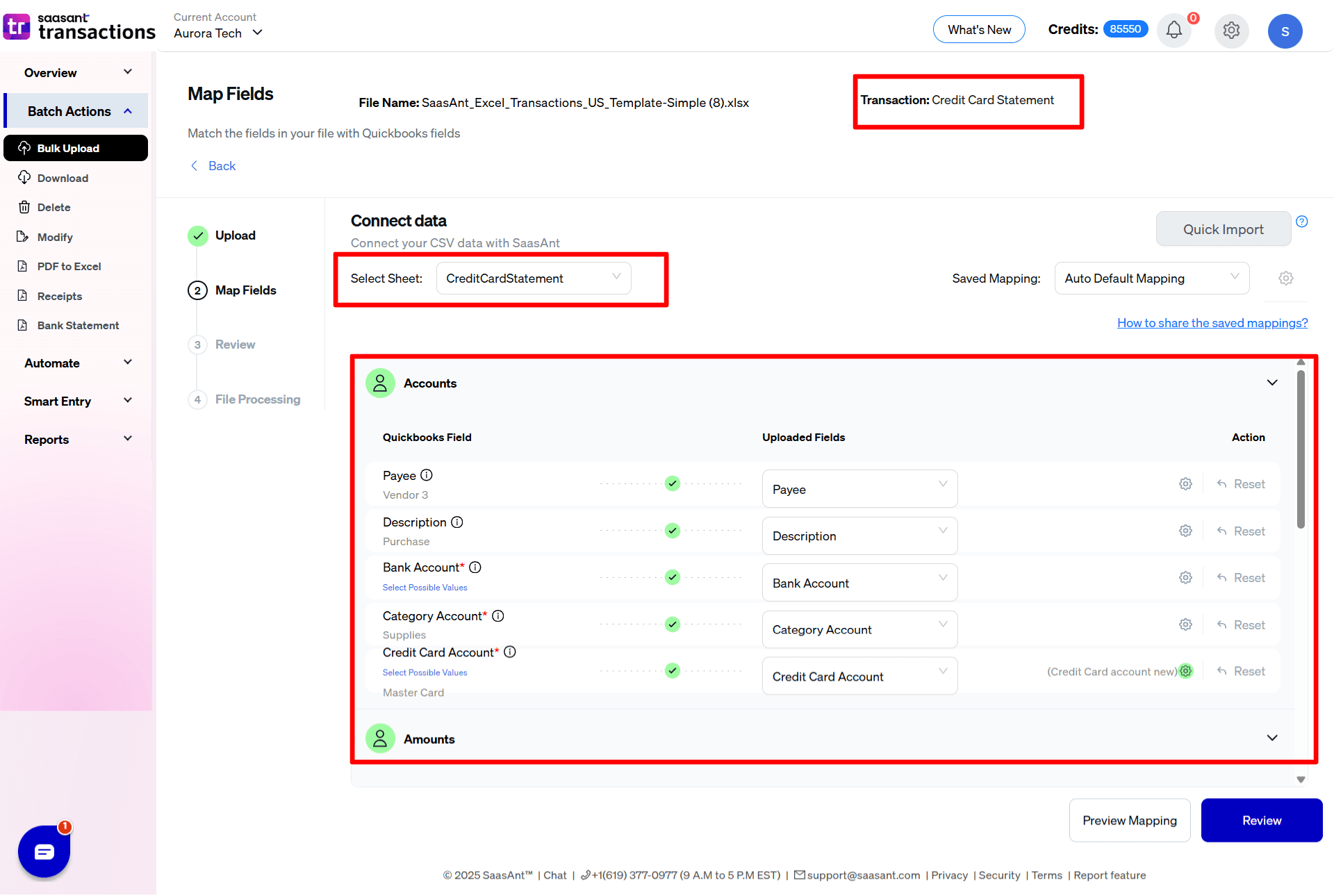Image resolution: width=1334 pixels, height=896 pixels.
Task: Click info icon next to Description
Action: tap(457, 522)
